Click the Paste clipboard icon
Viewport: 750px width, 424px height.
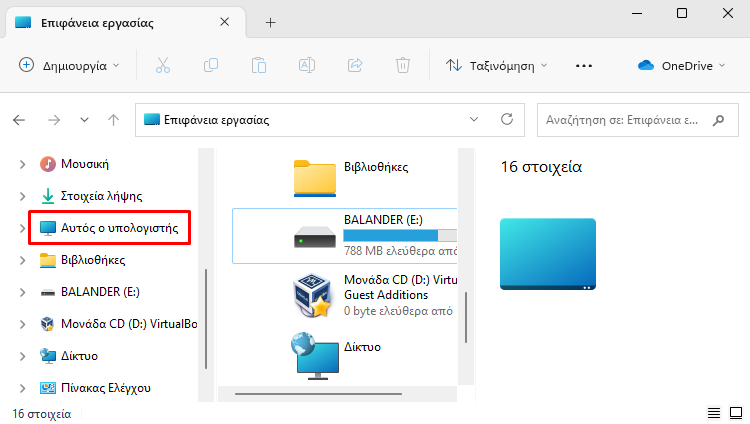click(259, 65)
